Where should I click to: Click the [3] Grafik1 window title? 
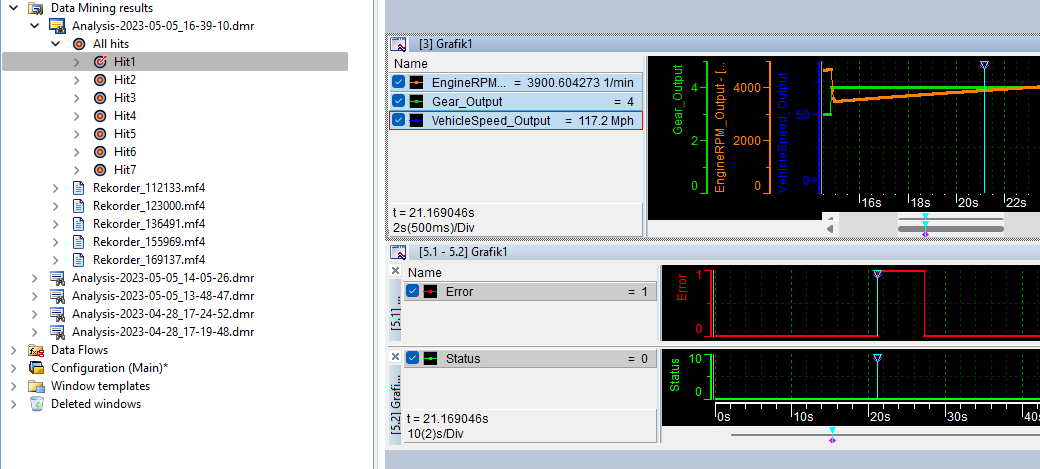pos(445,44)
